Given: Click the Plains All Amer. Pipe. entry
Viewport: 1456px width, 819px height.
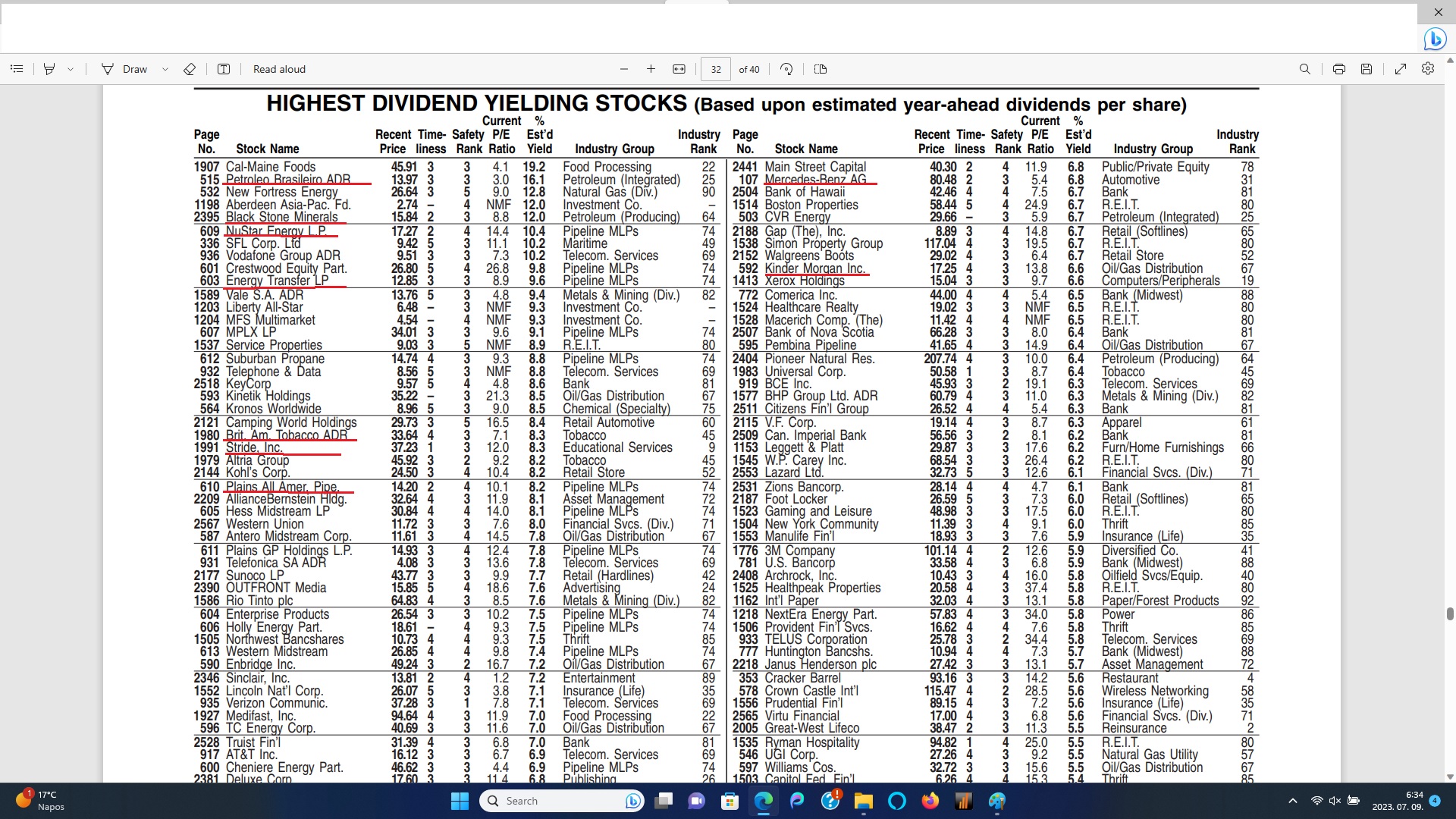Looking at the screenshot, I should tap(282, 487).
